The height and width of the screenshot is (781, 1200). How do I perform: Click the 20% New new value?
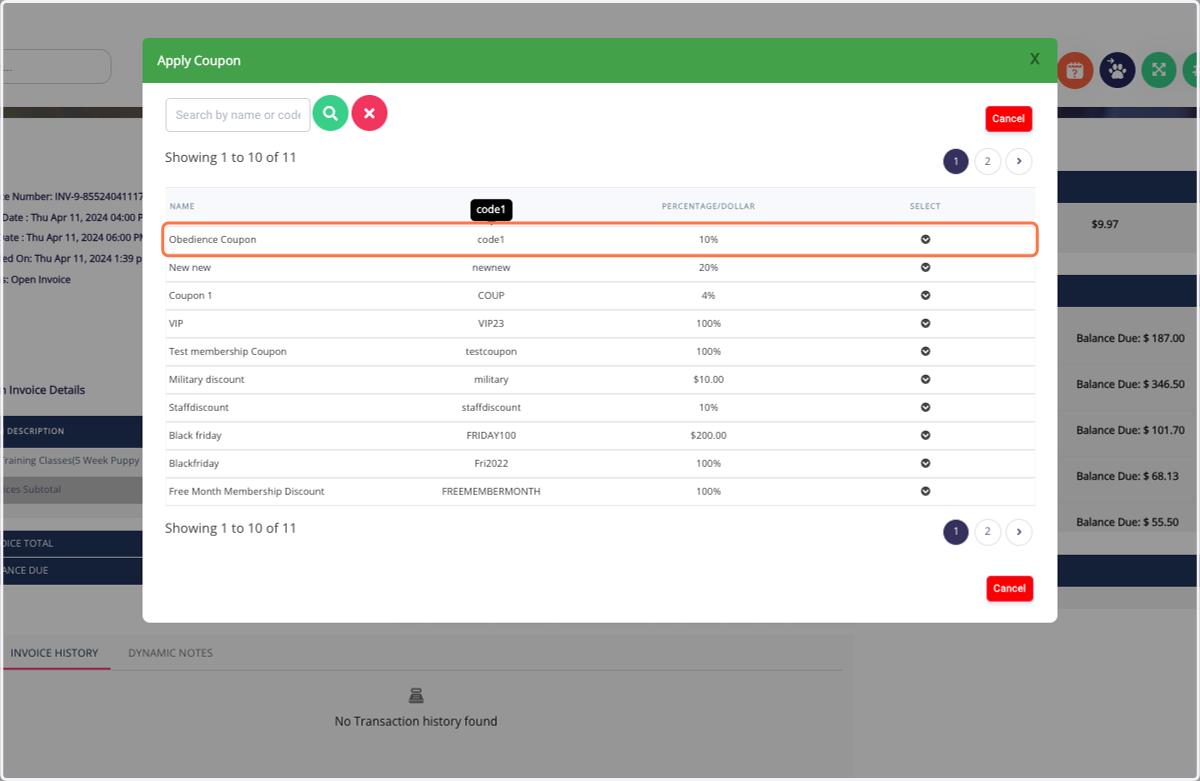(708, 268)
